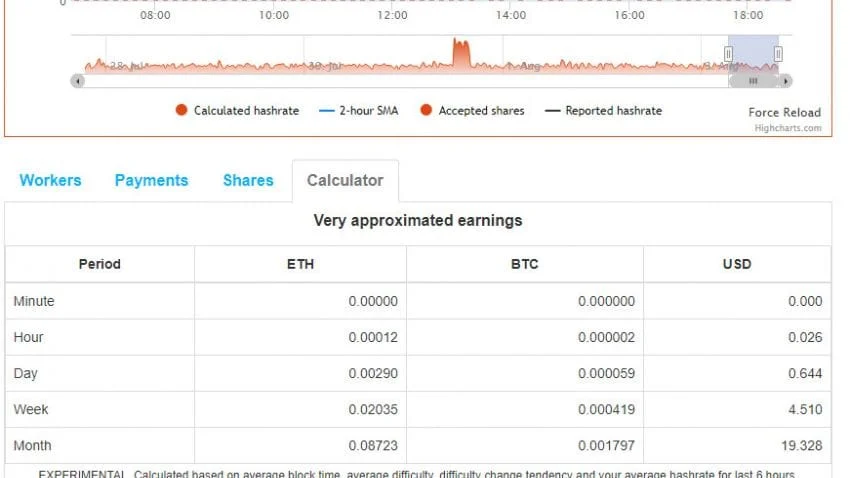Image resolution: width=850 pixels, height=478 pixels.
Task: Click the navigator scroll-left arrow
Action: pos(78,81)
